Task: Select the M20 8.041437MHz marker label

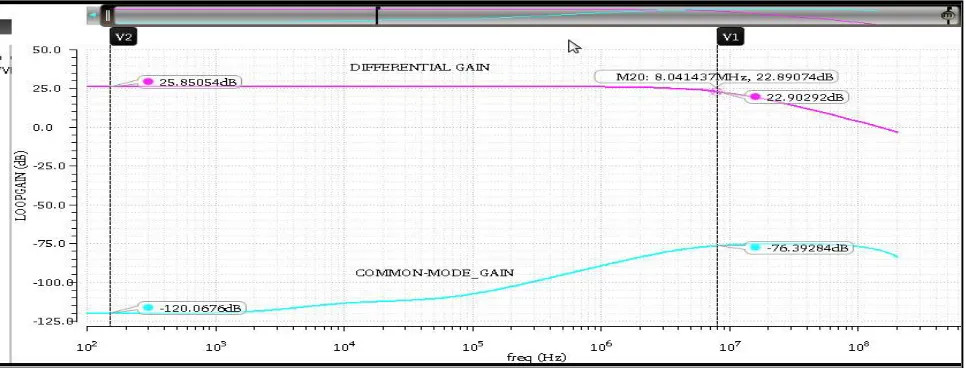Action: pyautogui.click(x=716, y=76)
